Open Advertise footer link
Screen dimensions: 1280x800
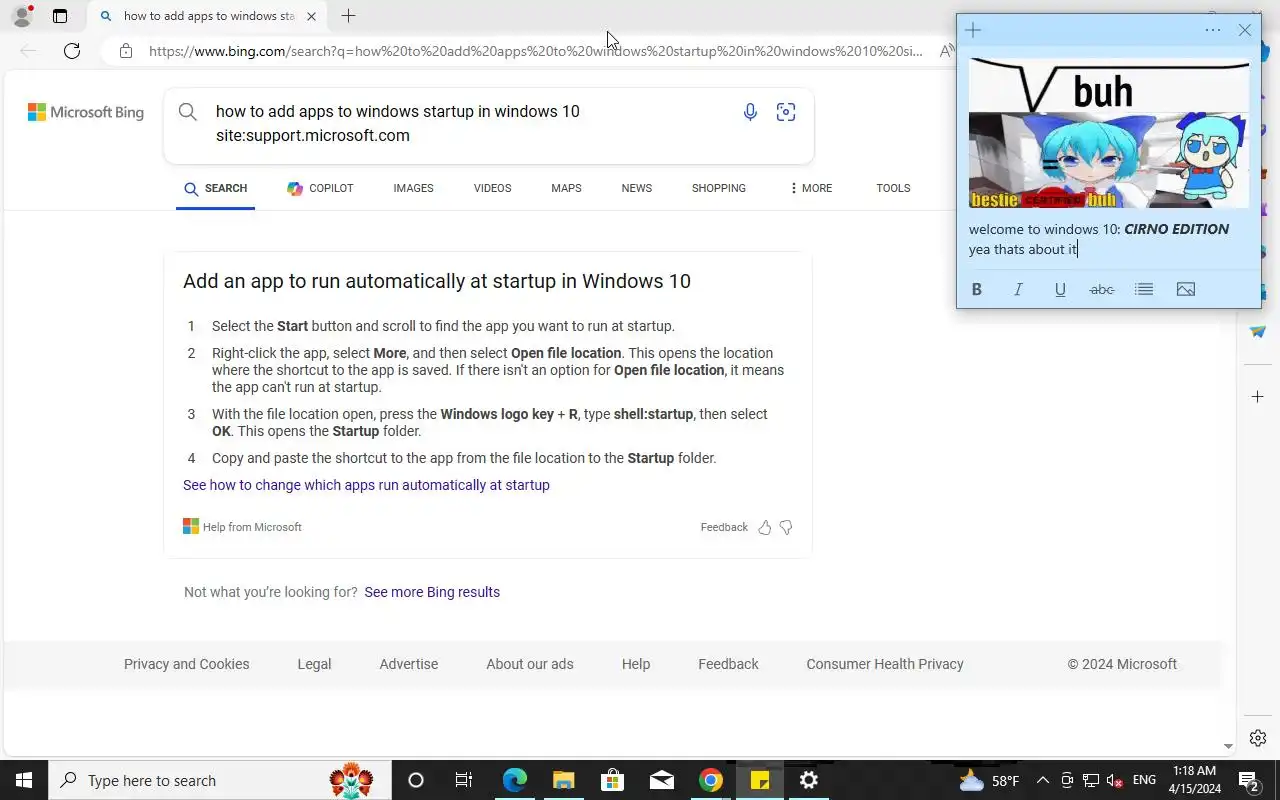pyautogui.click(x=409, y=664)
